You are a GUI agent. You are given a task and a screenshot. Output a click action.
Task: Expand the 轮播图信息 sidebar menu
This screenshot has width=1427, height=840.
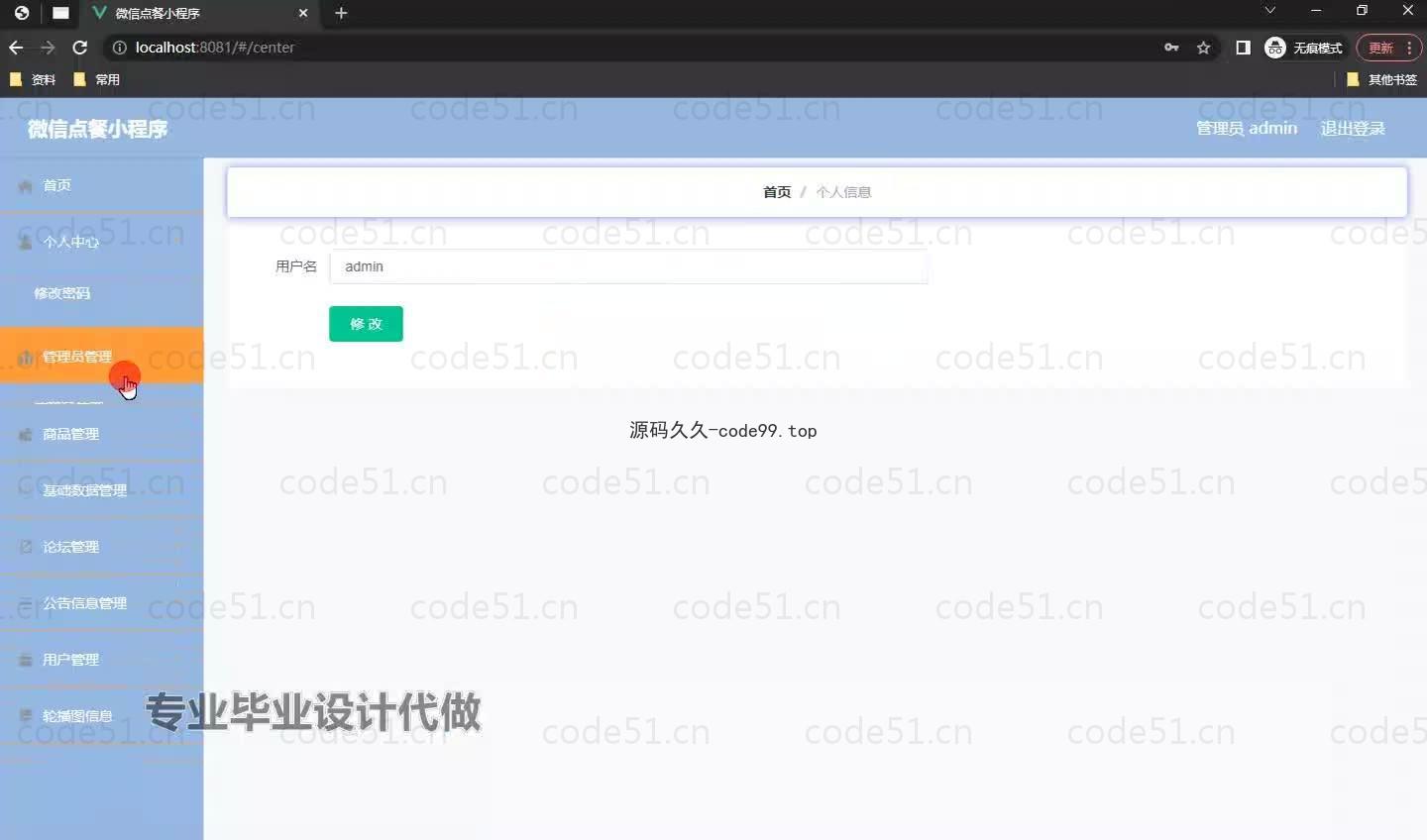[101, 716]
